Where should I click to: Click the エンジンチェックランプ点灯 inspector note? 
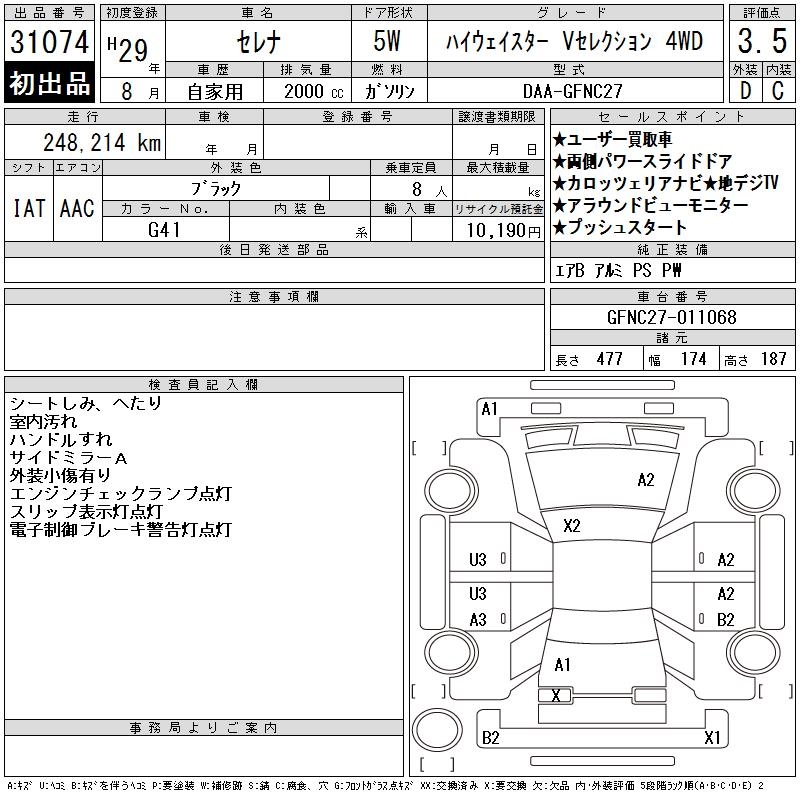(120, 494)
